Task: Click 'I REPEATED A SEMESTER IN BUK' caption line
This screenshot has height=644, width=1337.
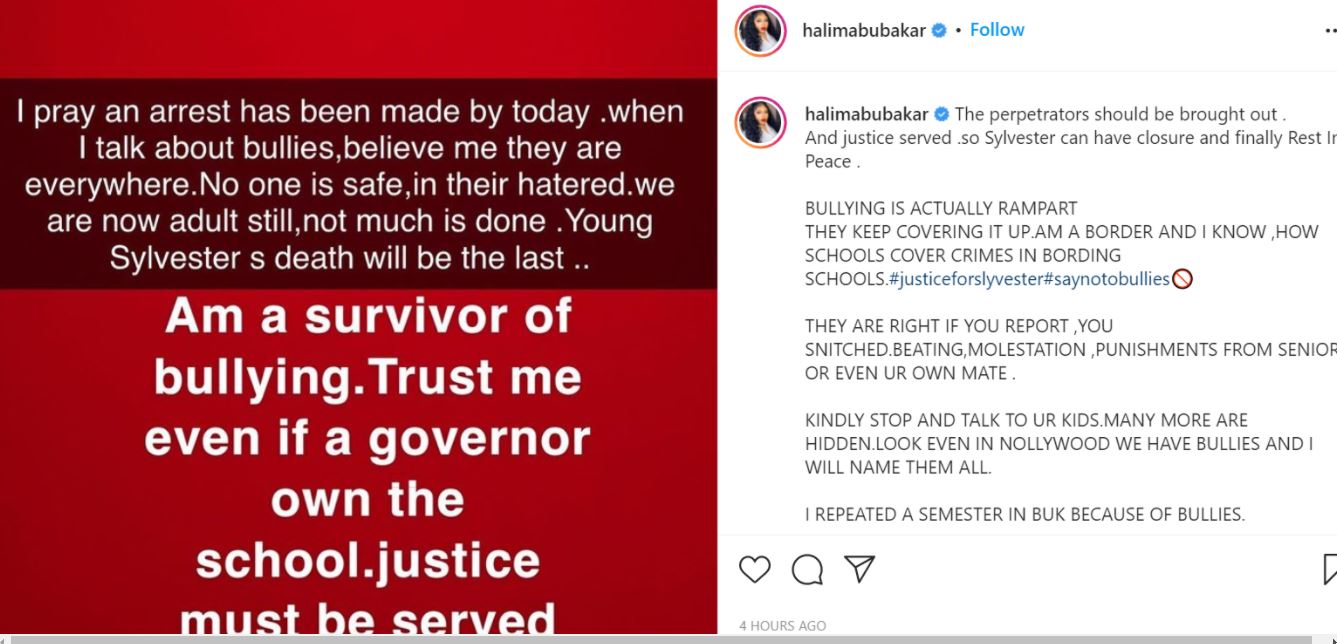Action: 1024,515
